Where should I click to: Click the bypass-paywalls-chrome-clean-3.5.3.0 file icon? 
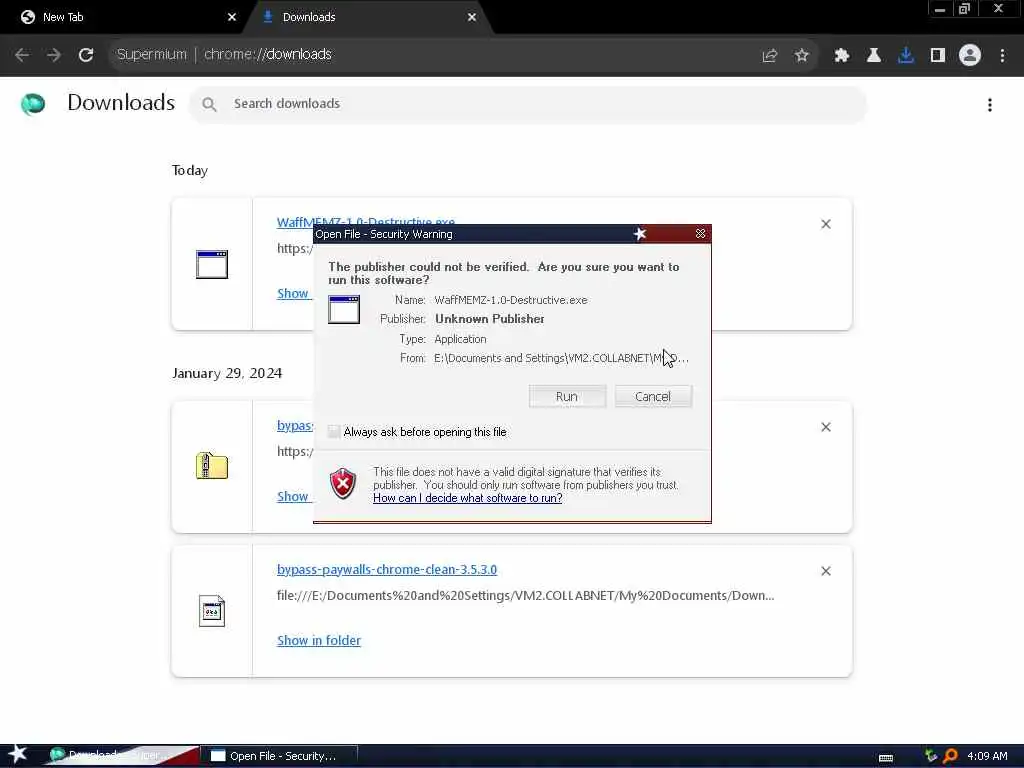click(x=212, y=611)
